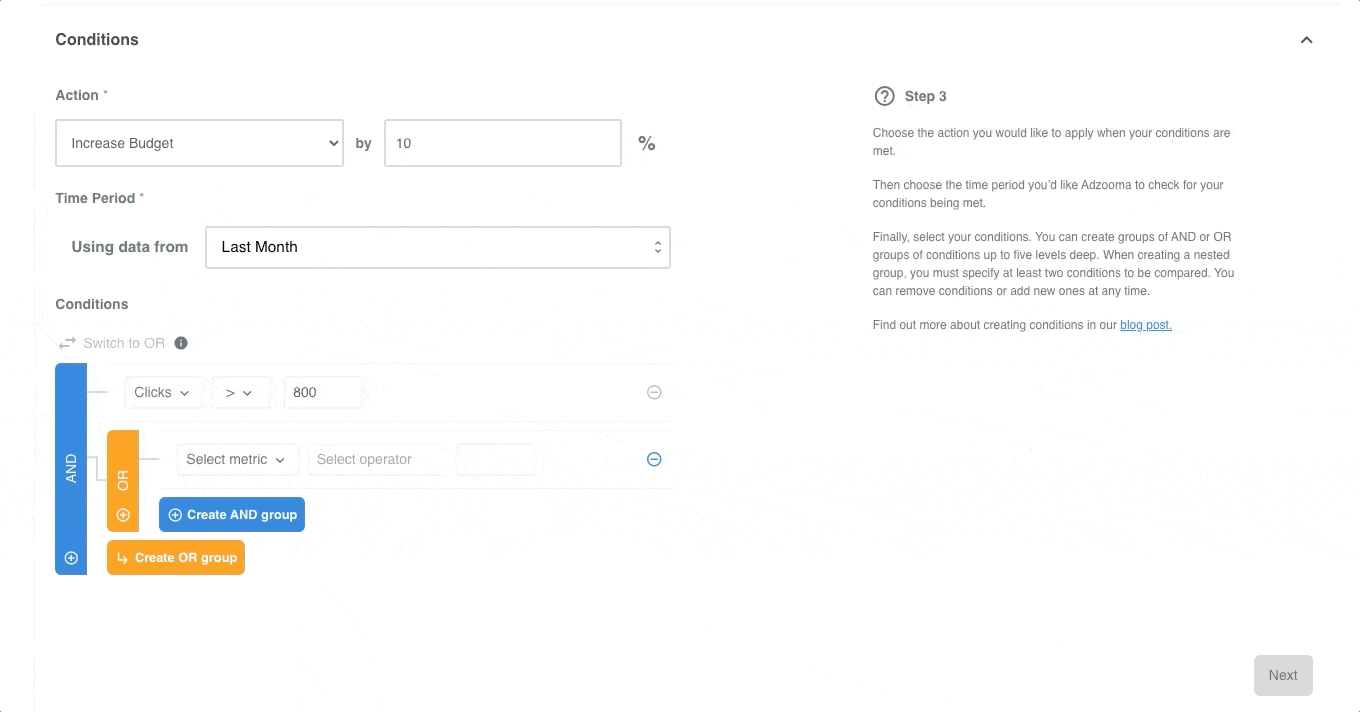
Task: Remove the Select metric condition row
Action: coord(654,459)
